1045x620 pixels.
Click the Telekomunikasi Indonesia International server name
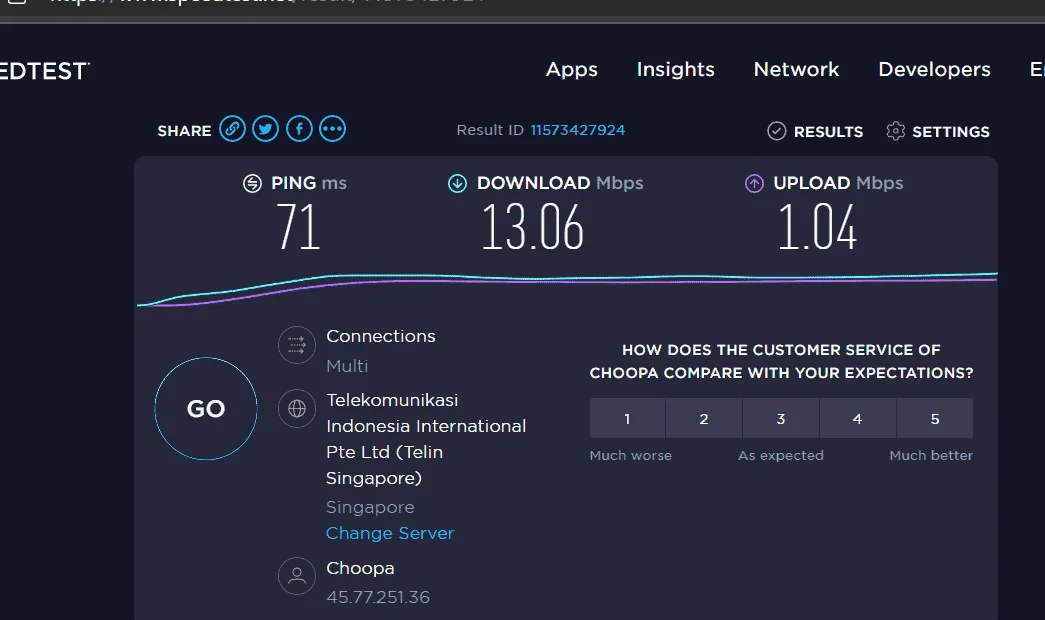coord(426,439)
